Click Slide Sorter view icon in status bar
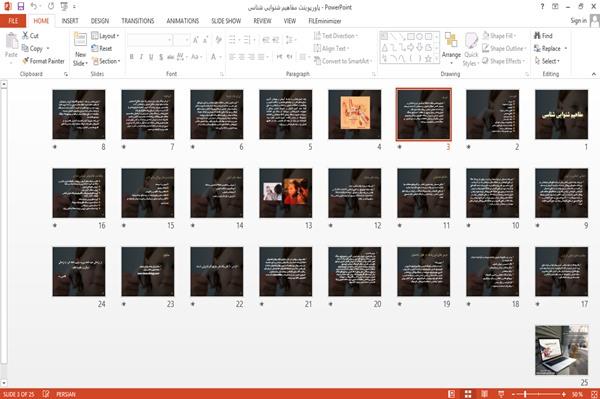This screenshot has width=600, height=399. [468, 394]
